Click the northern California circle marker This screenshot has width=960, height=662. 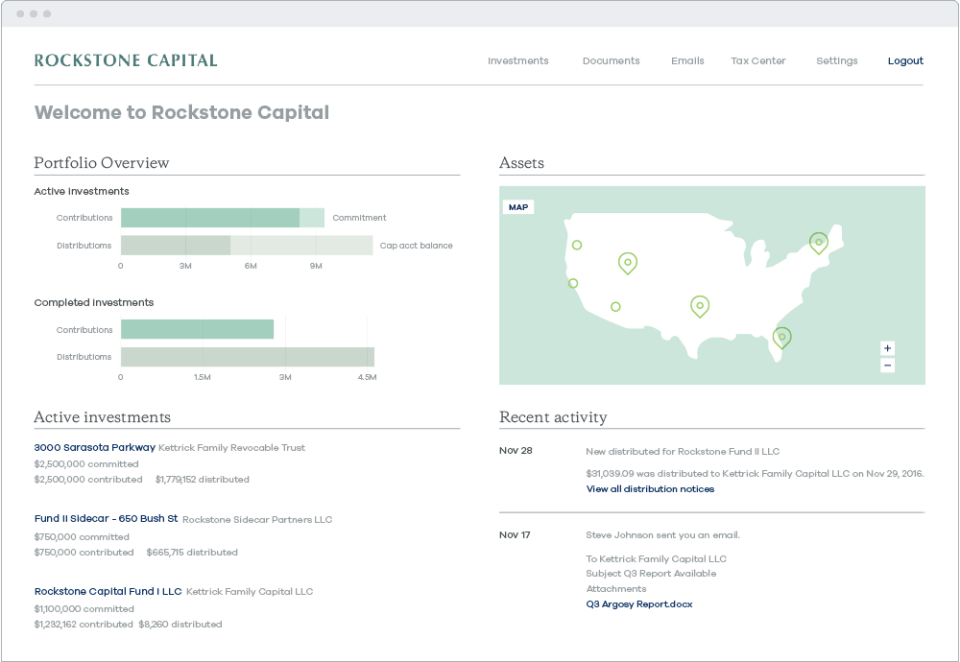pos(577,245)
